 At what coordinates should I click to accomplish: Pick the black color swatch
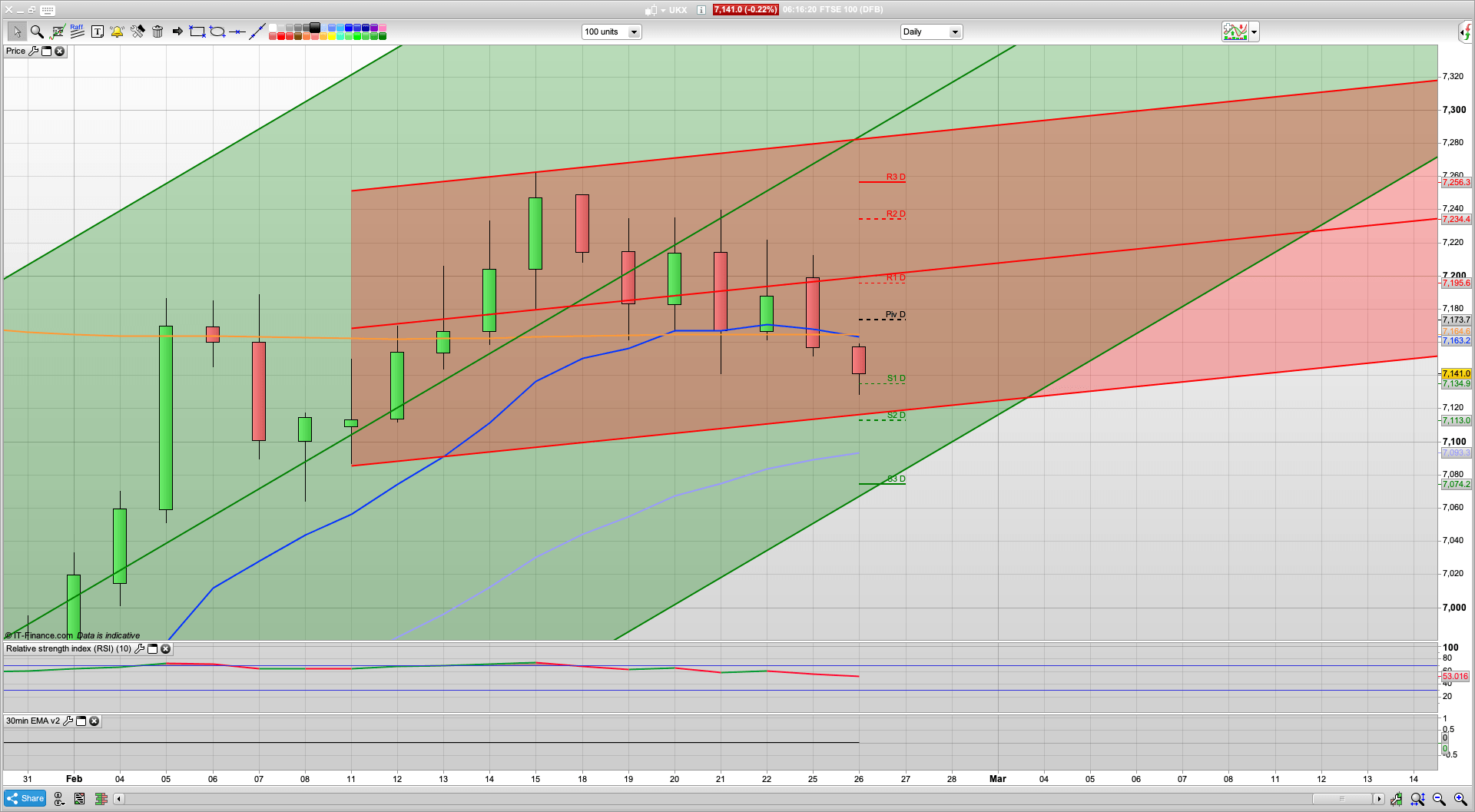(x=315, y=28)
